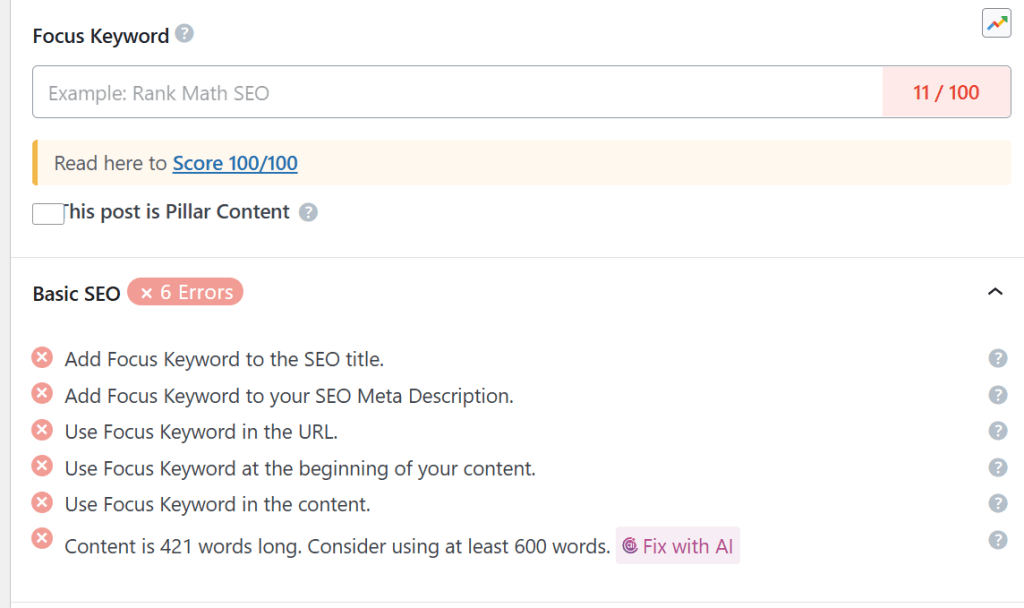Image resolution: width=1024 pixels, height=608 pixels.
Task: Collapse the Basic SEO section chevron
Action: tap(994, 292)
